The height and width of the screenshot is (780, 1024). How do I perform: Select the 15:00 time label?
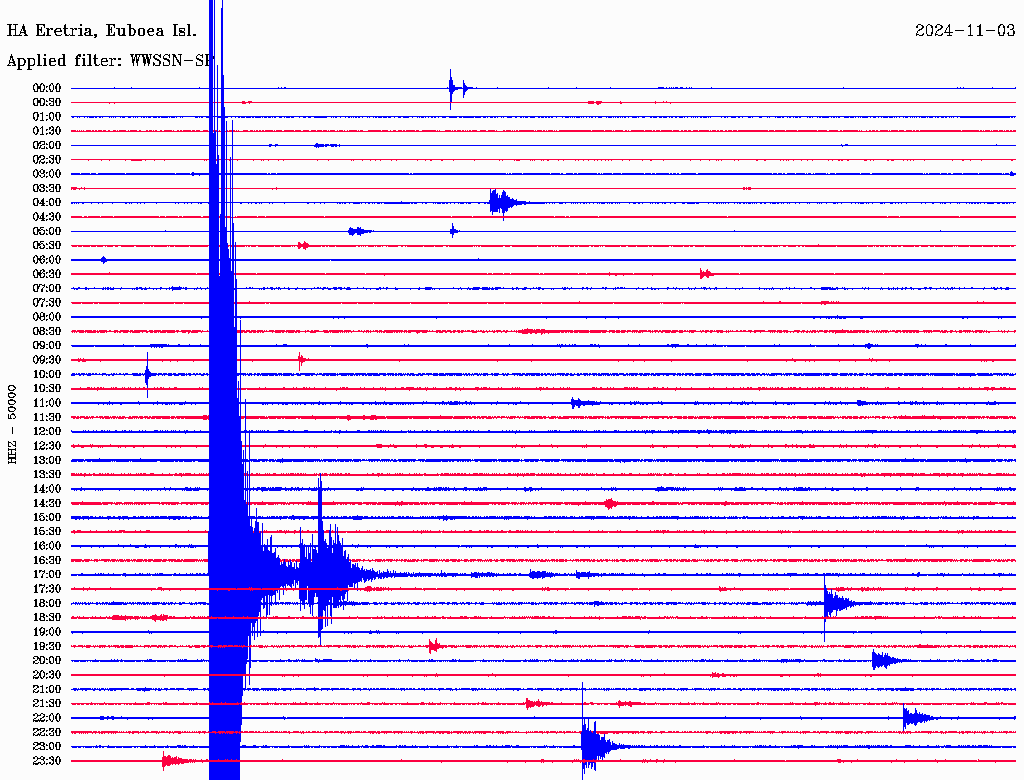(47, 517)
